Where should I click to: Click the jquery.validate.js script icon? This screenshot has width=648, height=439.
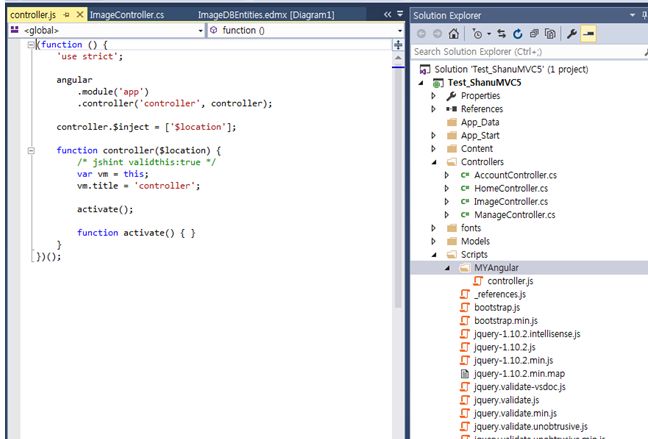pyautogui.click(x=465, y=400)
